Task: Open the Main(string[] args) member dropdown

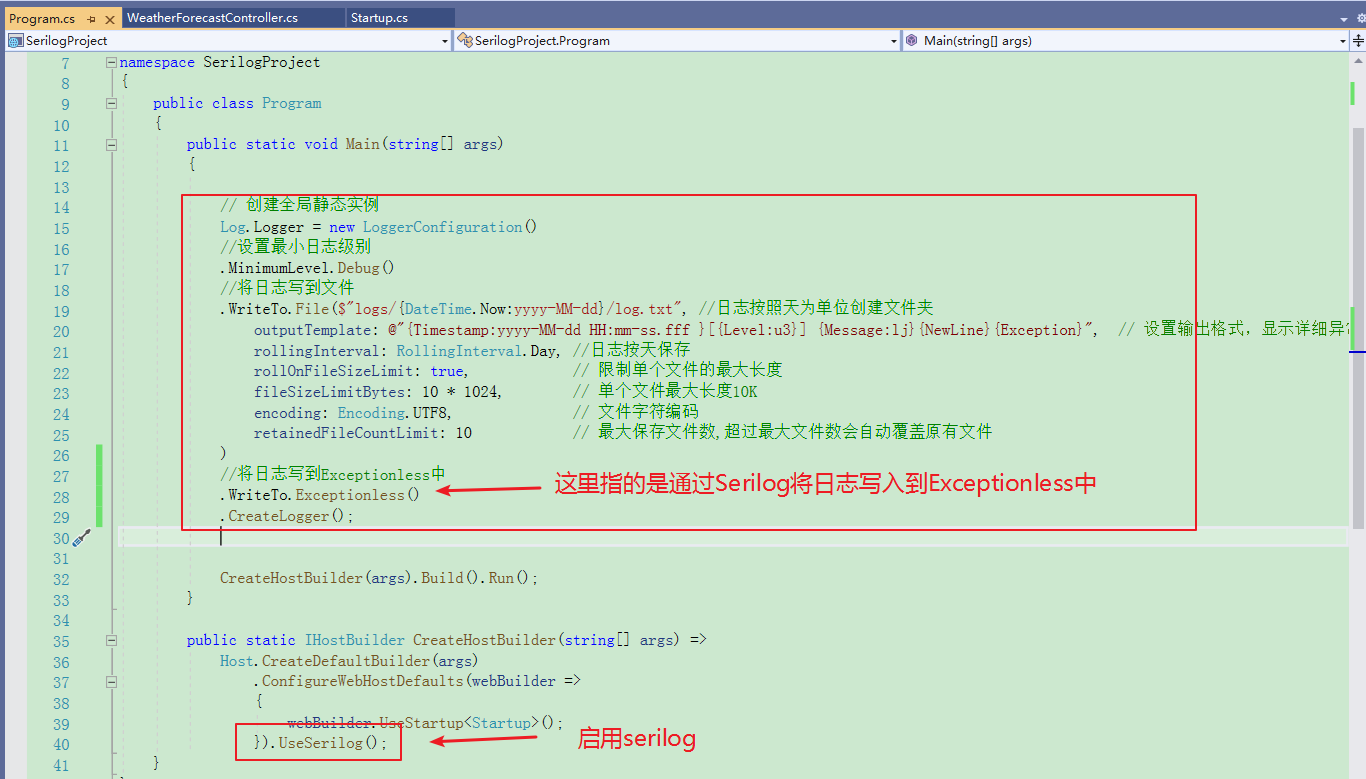Action: click(1342, 41)
